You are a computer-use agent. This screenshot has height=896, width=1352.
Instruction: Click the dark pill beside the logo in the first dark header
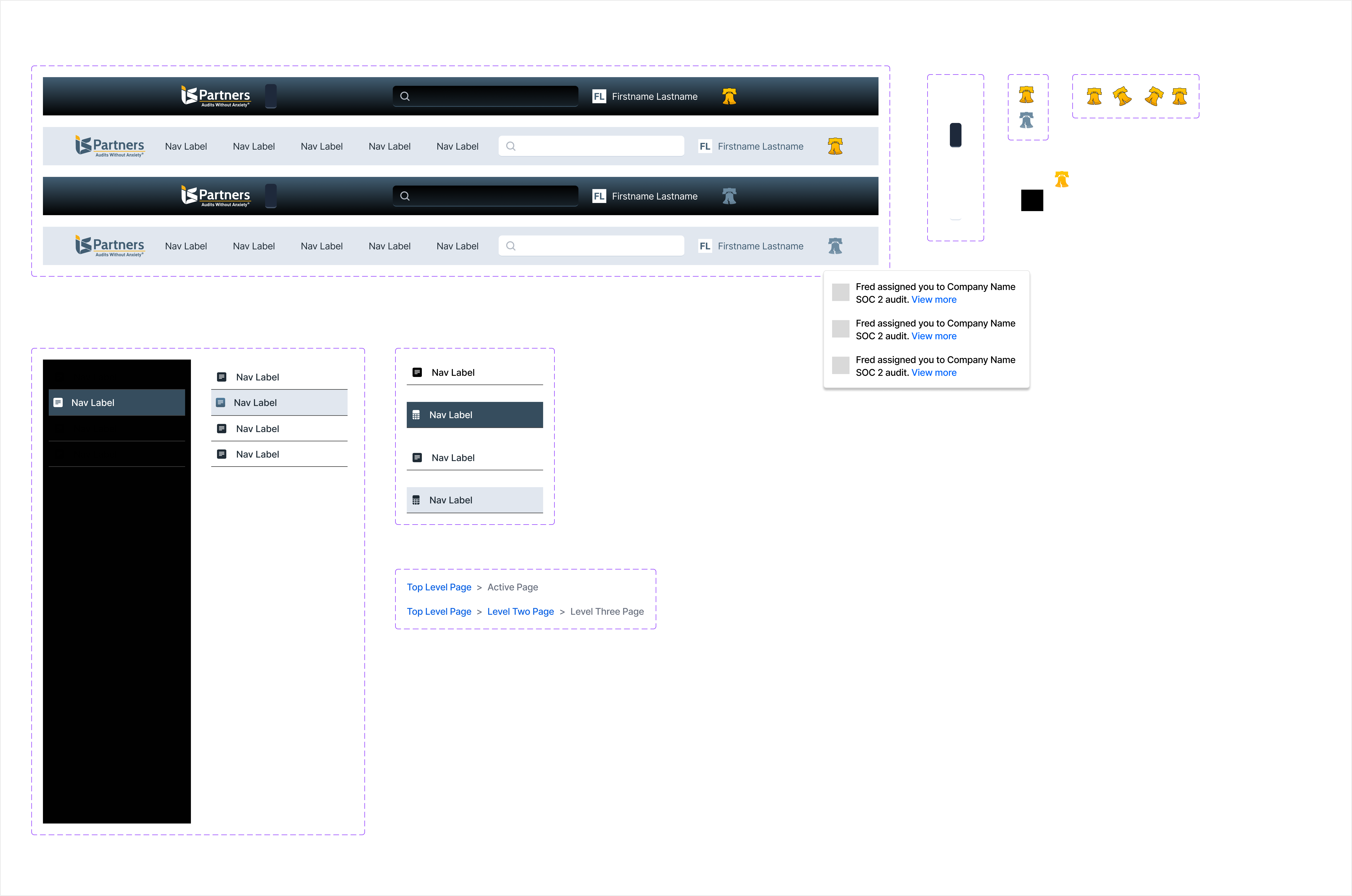pos(271,96)
